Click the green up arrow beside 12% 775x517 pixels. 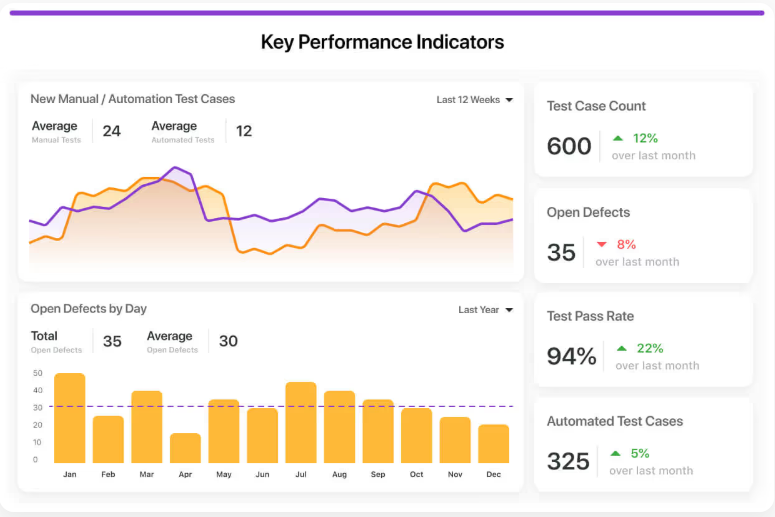pyautogui.click(x=618, y=138)
